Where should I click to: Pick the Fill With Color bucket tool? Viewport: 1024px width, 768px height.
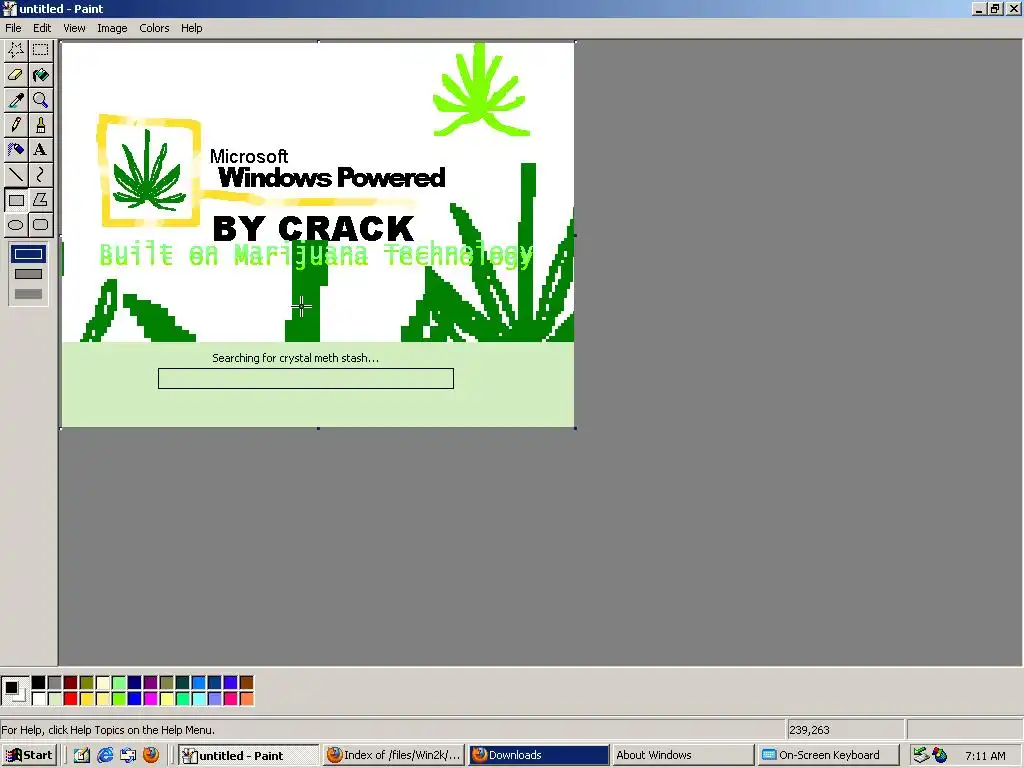point(40,75)
